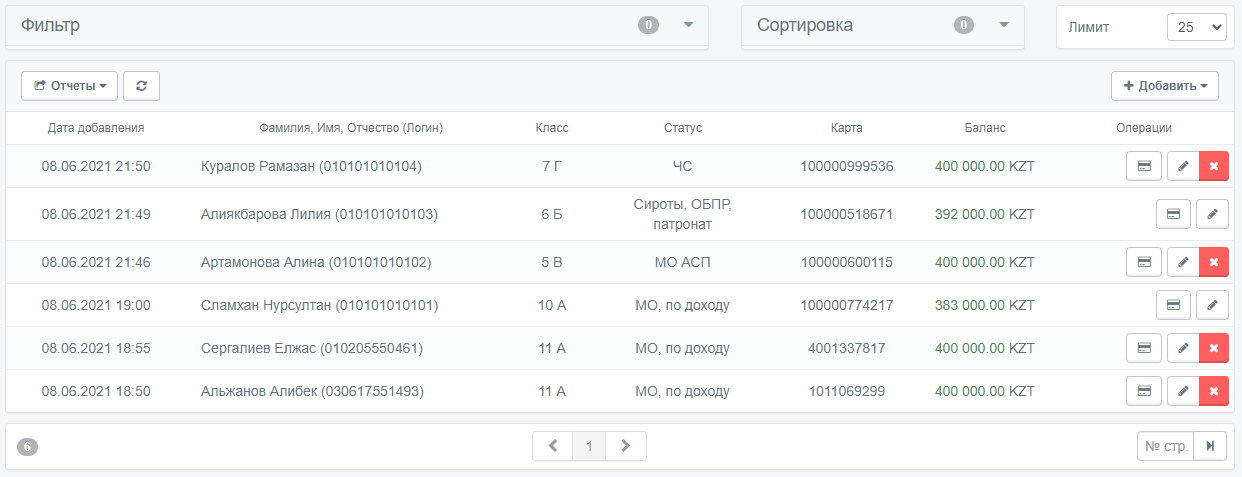Delete Куралов Рамазан with red cross

click(x=1213, y=166)
